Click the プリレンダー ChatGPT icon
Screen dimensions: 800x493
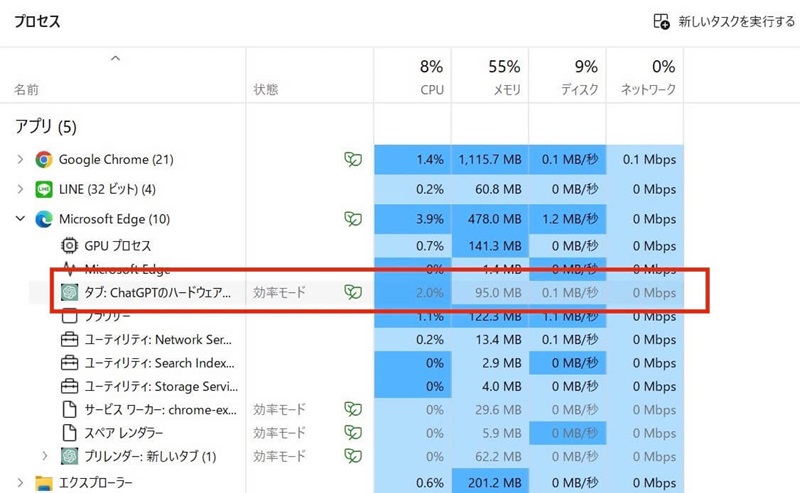[x=69, y=456]
